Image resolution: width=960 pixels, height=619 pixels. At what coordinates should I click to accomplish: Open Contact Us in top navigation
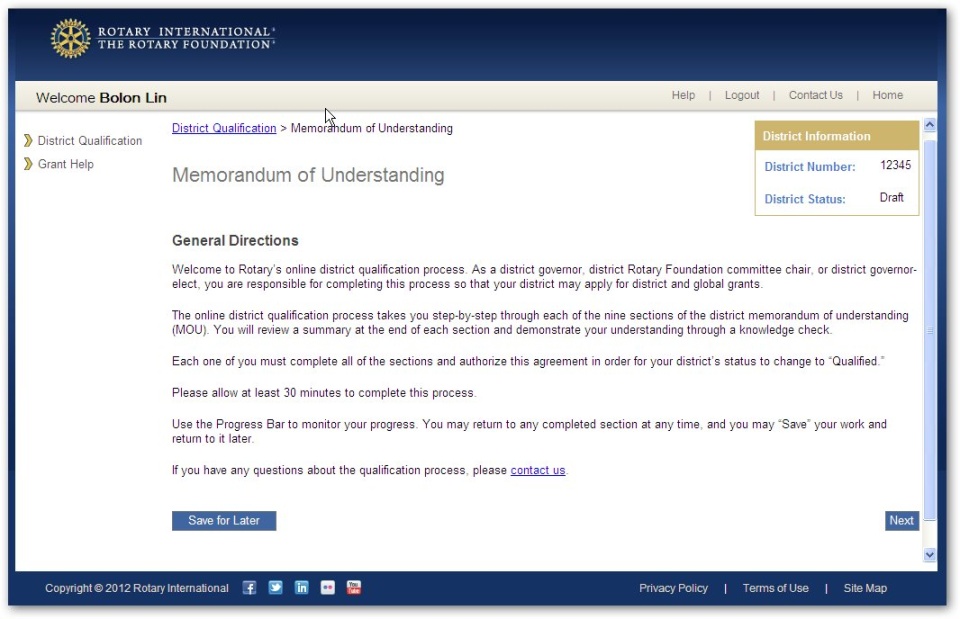click(x=816, y=95)
